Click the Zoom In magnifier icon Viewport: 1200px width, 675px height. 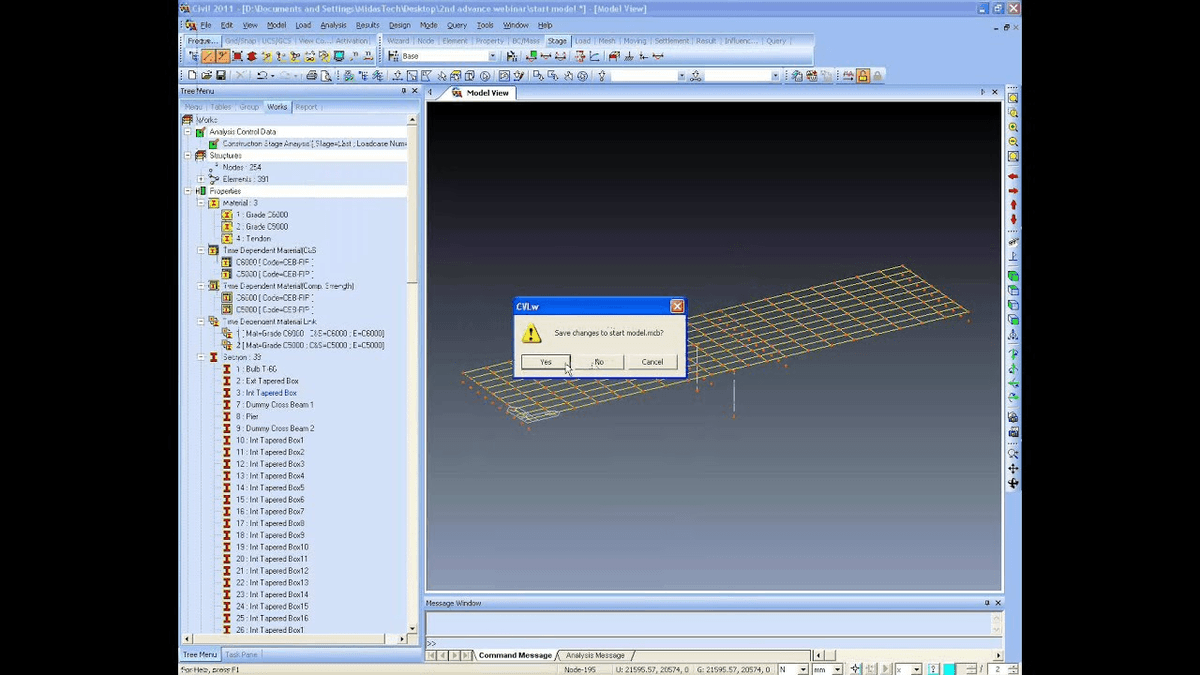click(x=1013, y=128)
